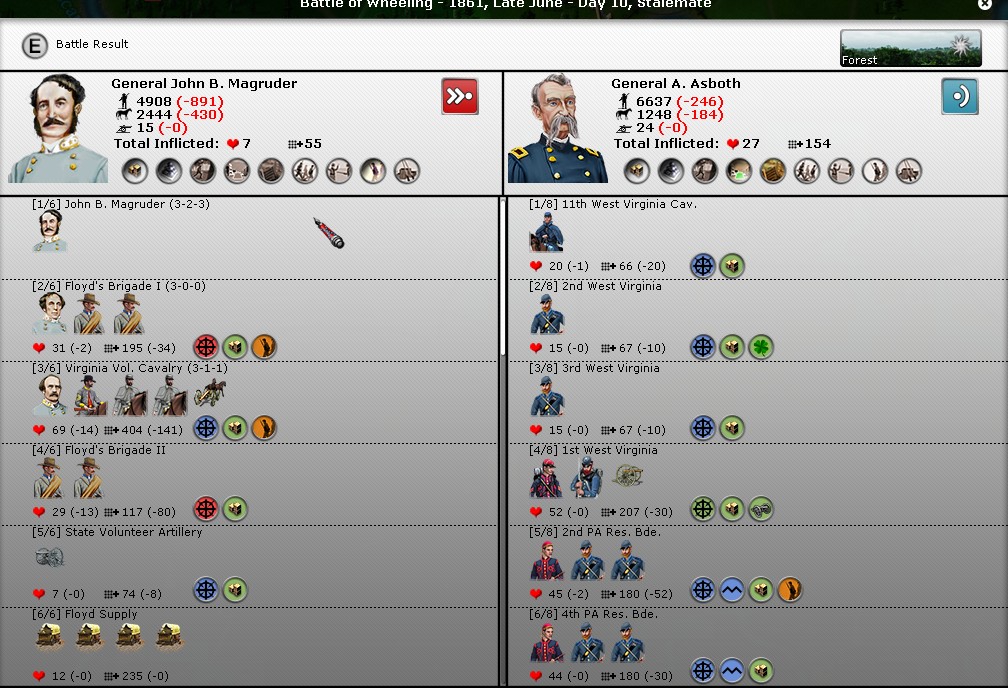Click the blue crosshair icon on 4th PA Res. Bde.

(x=703, y=671)
